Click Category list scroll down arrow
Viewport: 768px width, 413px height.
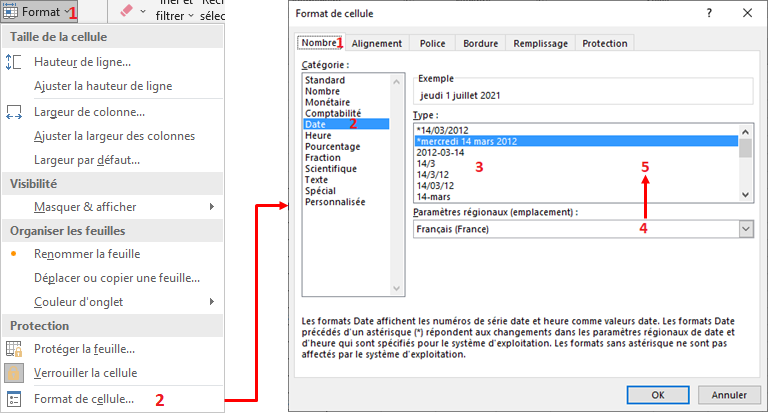pos(397,289)
